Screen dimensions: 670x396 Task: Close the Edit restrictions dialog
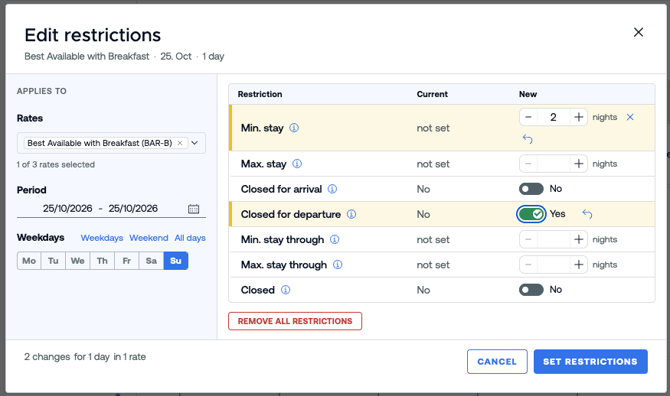coord(638,32)
